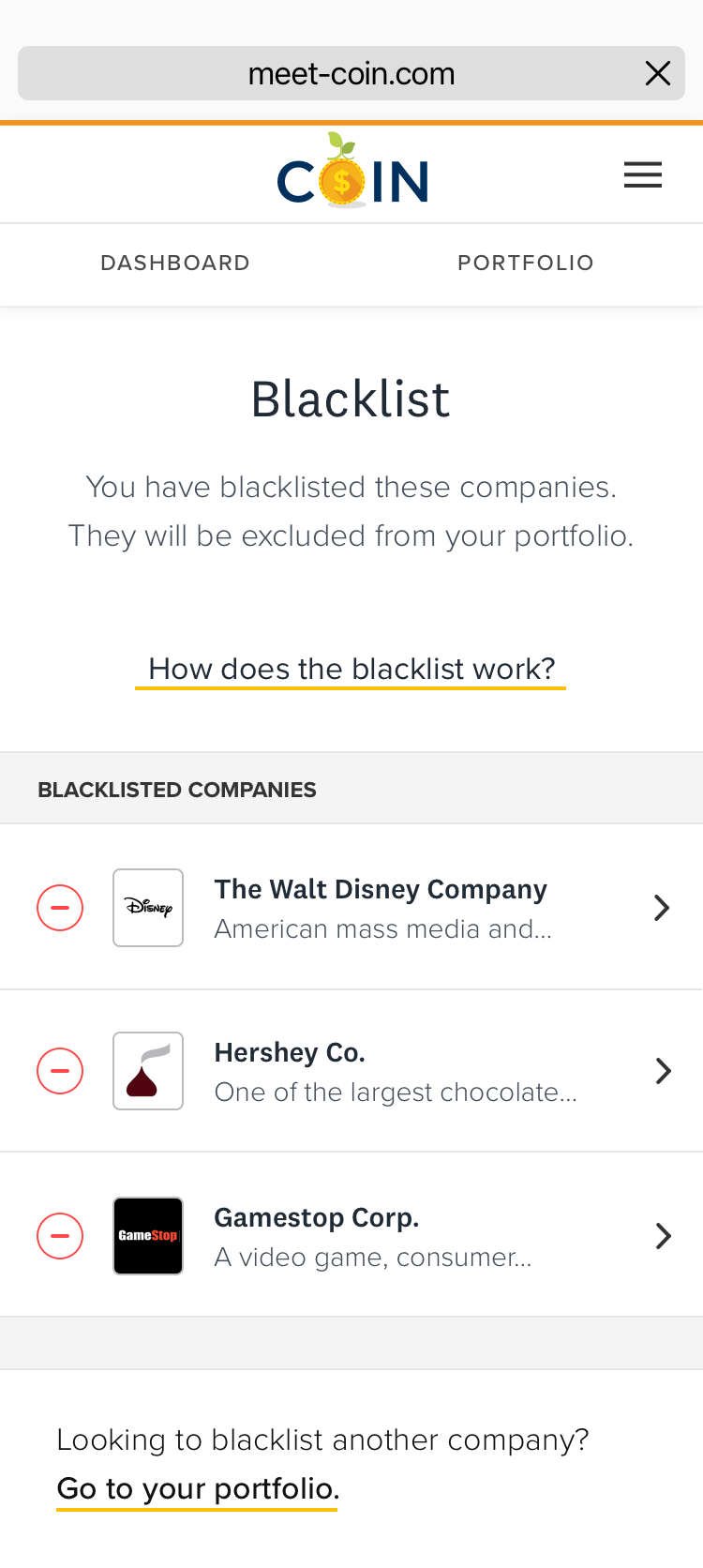Image resolution: width=703 pixels, height=1568 pixels.
Task: Click the Disney company logo
Action: [148, 907]
